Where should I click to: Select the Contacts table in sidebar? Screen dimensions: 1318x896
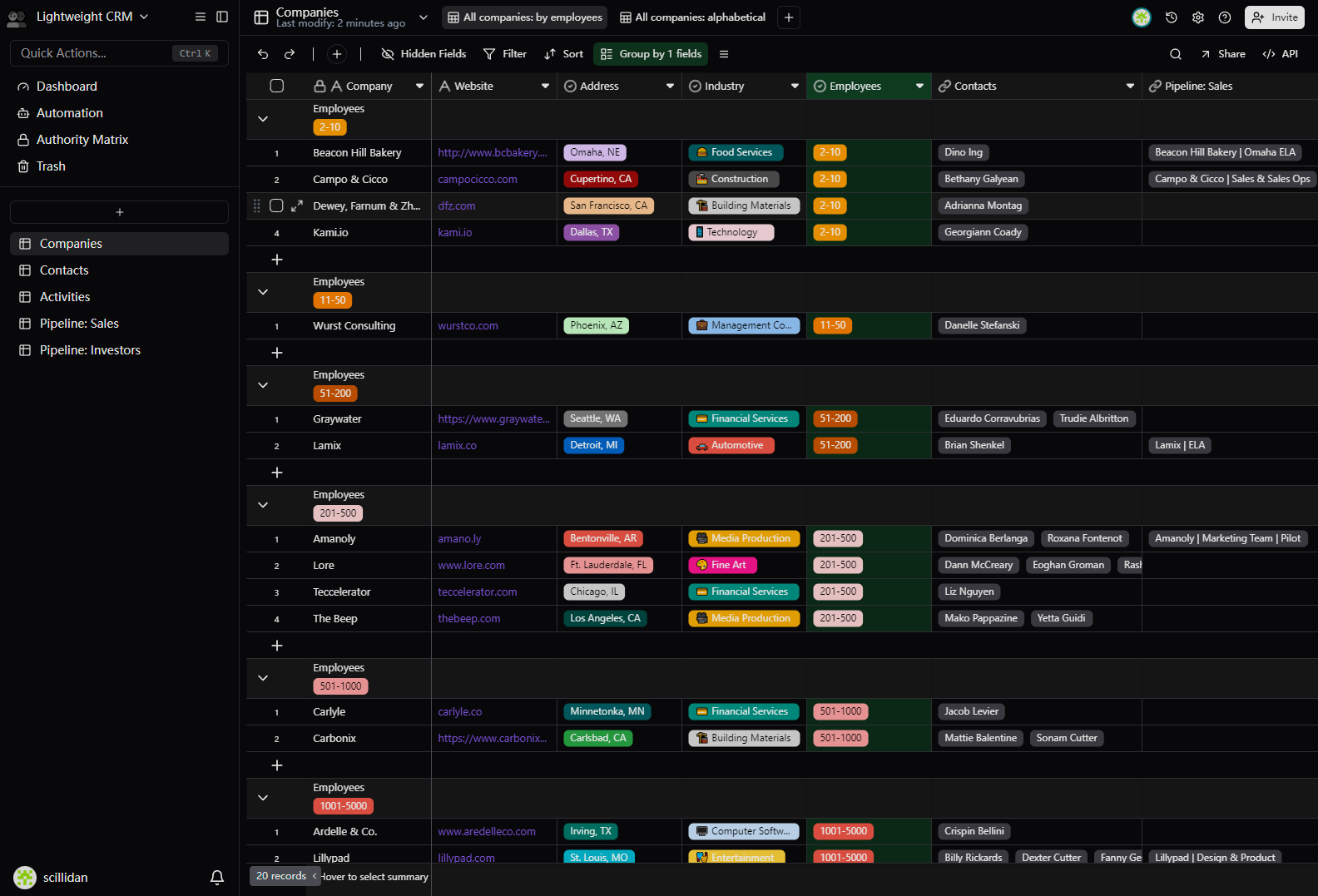pos(119,270)
